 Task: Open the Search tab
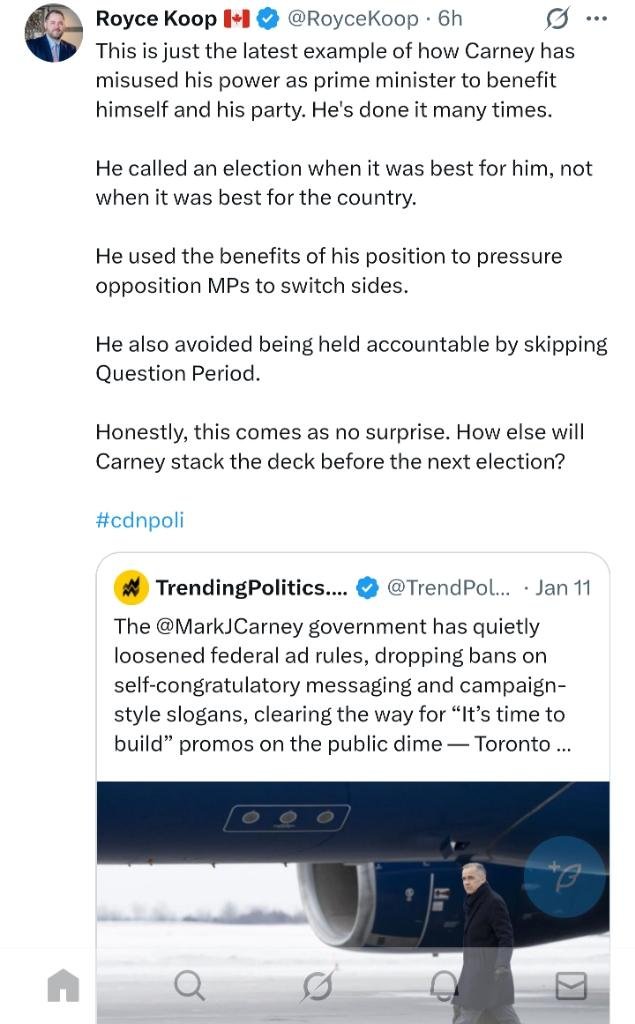[x=189, y=987]
